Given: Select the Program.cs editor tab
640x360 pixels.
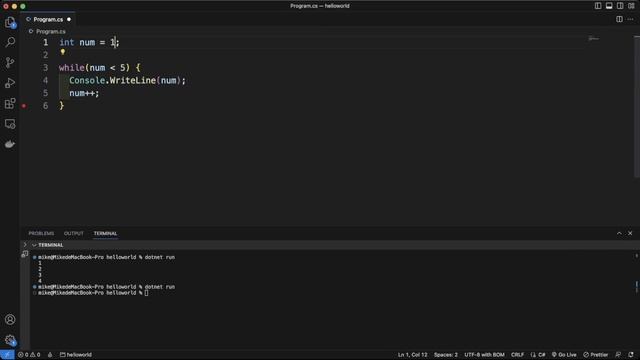Looking at the screenshot, I should (47, 19).
